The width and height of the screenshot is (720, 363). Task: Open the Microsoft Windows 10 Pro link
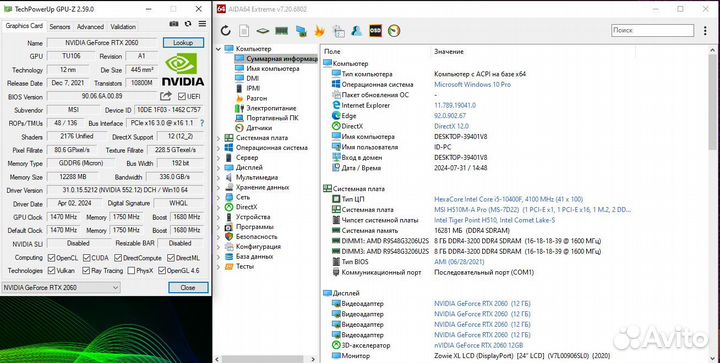click(472, 84)
